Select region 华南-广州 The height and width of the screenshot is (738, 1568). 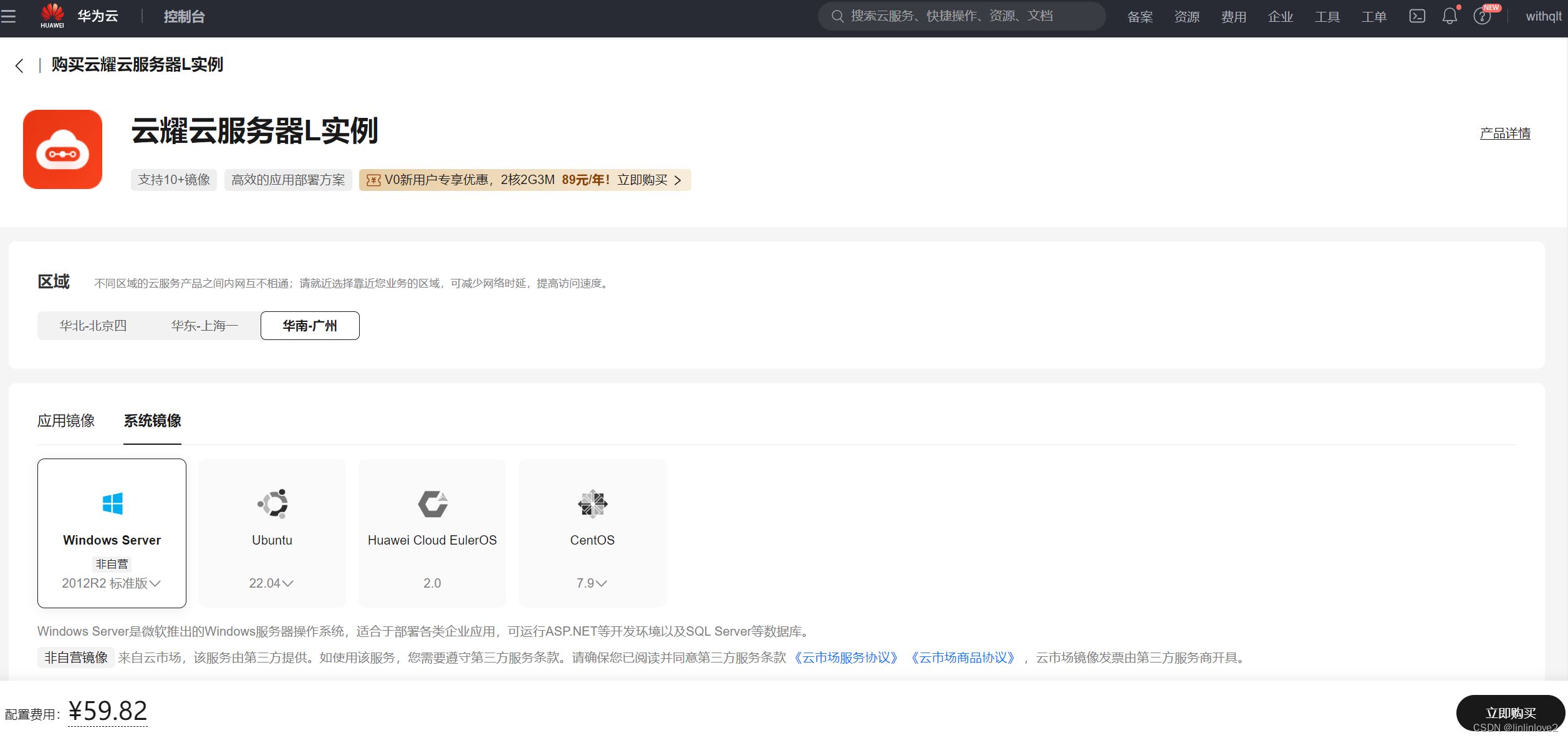[x=310, y=326]
